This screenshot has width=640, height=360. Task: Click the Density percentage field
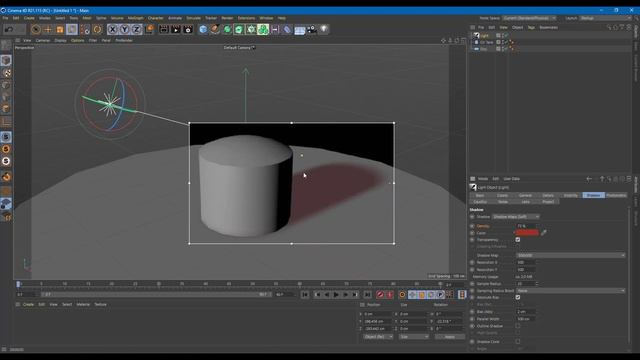[526, 226]
